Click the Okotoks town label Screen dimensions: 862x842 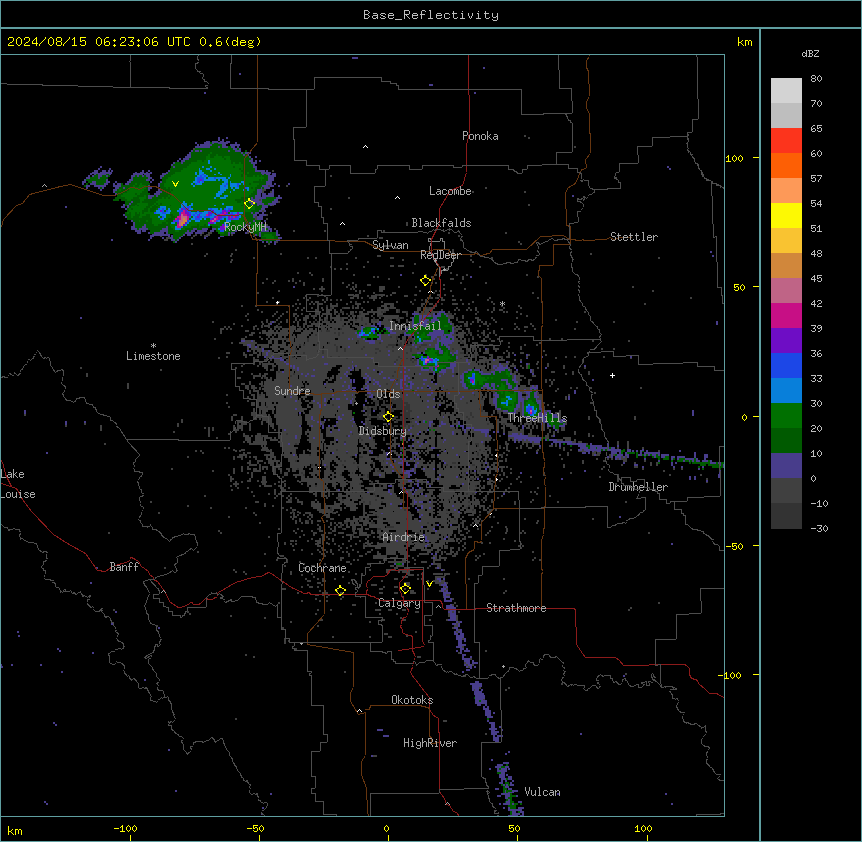[412, 700]
